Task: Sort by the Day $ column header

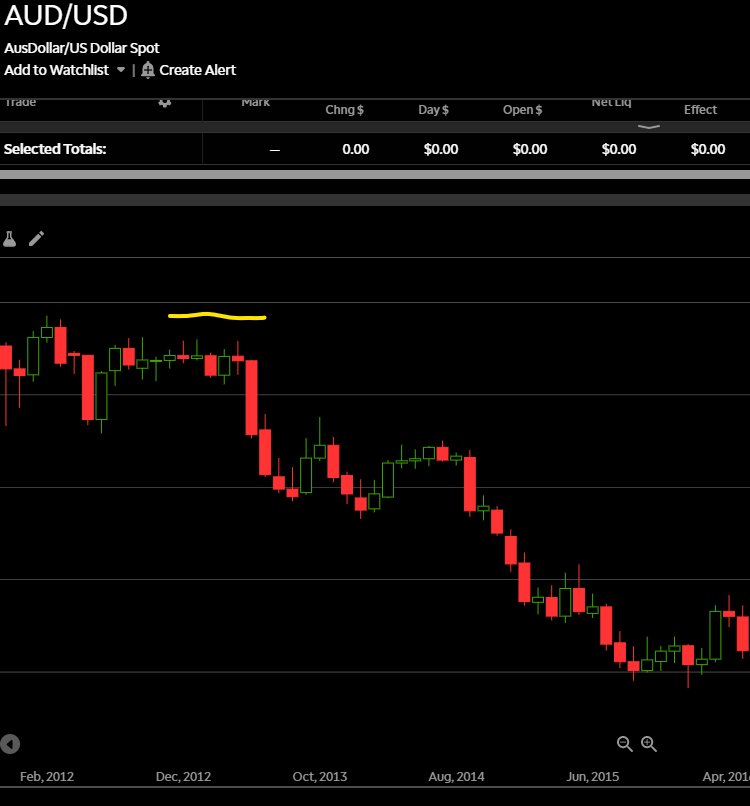Action: tap(433, 109)
